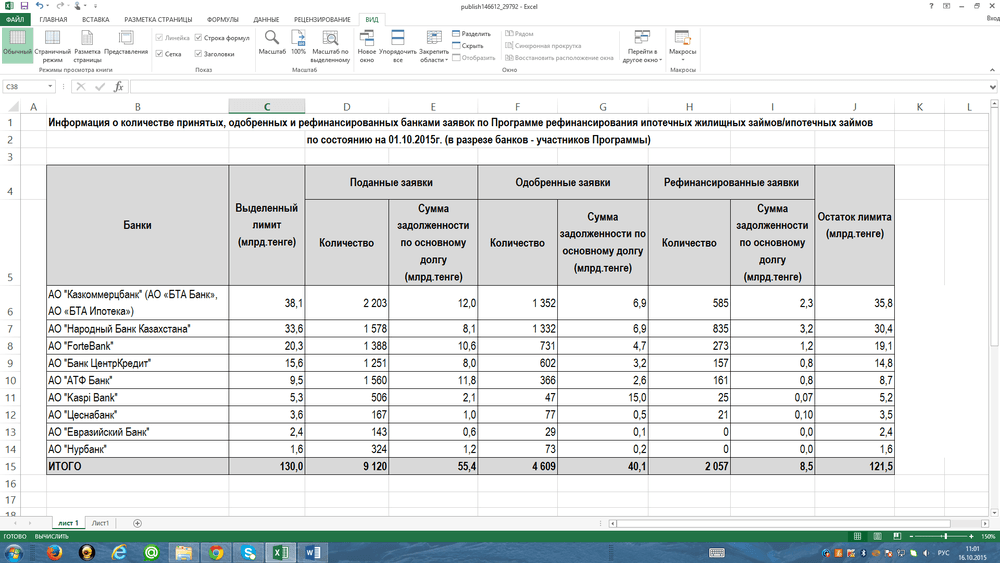Switch to the РЕЦЕНЗИРОВАНИЕ tab
The height and width of the screenshot is (563, 1000).
322,20
